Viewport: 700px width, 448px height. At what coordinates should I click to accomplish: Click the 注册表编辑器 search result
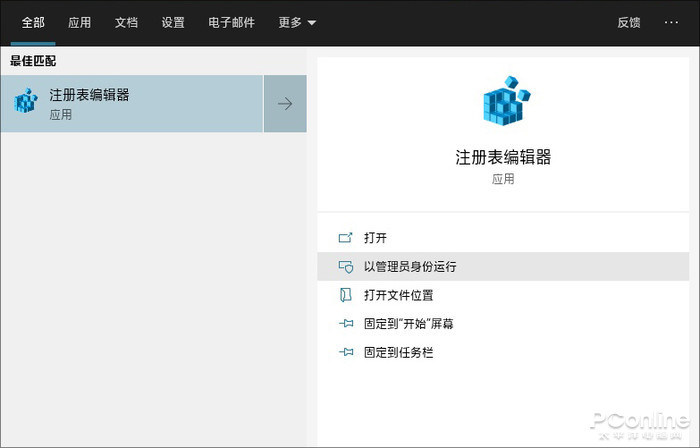[132, 104]
